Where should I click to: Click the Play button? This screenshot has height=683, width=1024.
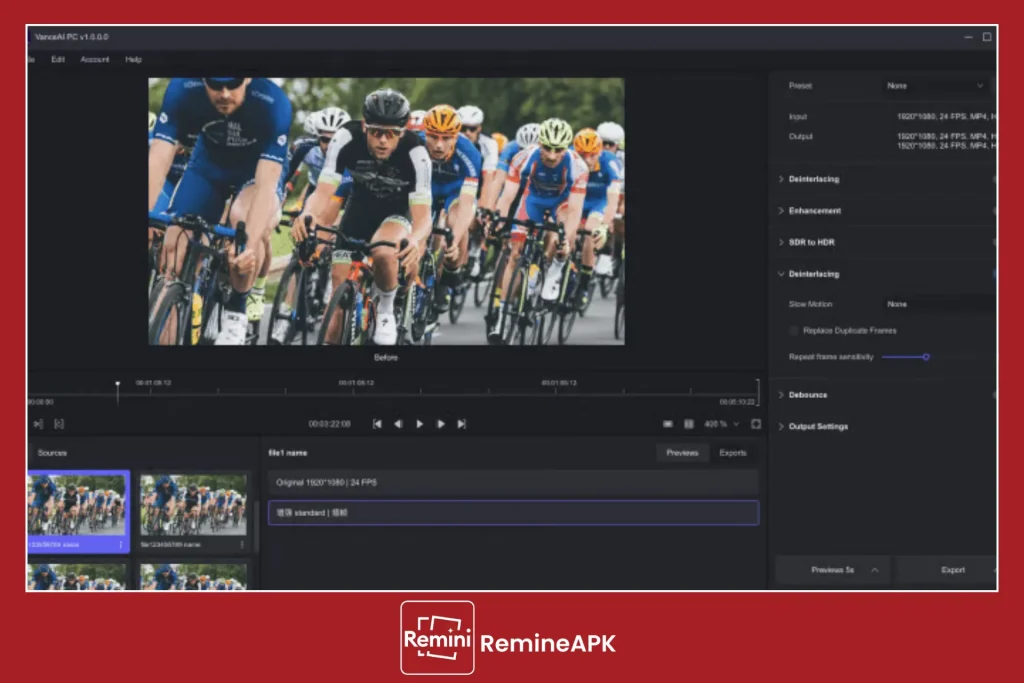pyautogui.click(x=419, y=423)
